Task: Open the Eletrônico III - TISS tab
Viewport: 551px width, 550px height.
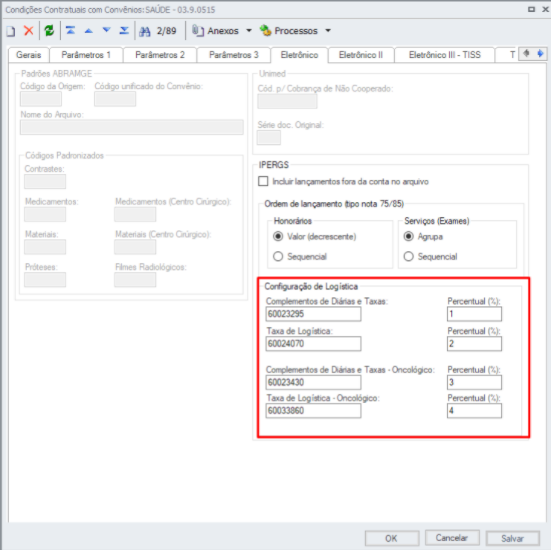Action: [445, 55]
